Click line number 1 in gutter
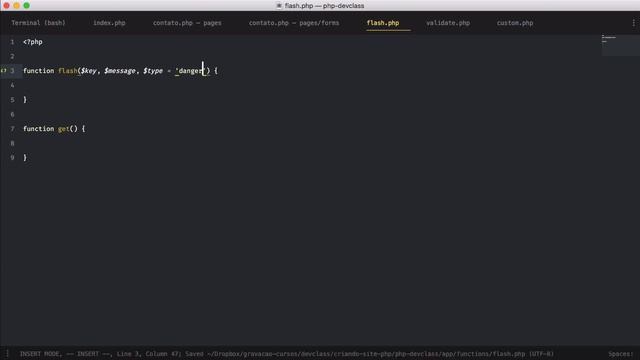 point(12,42)
